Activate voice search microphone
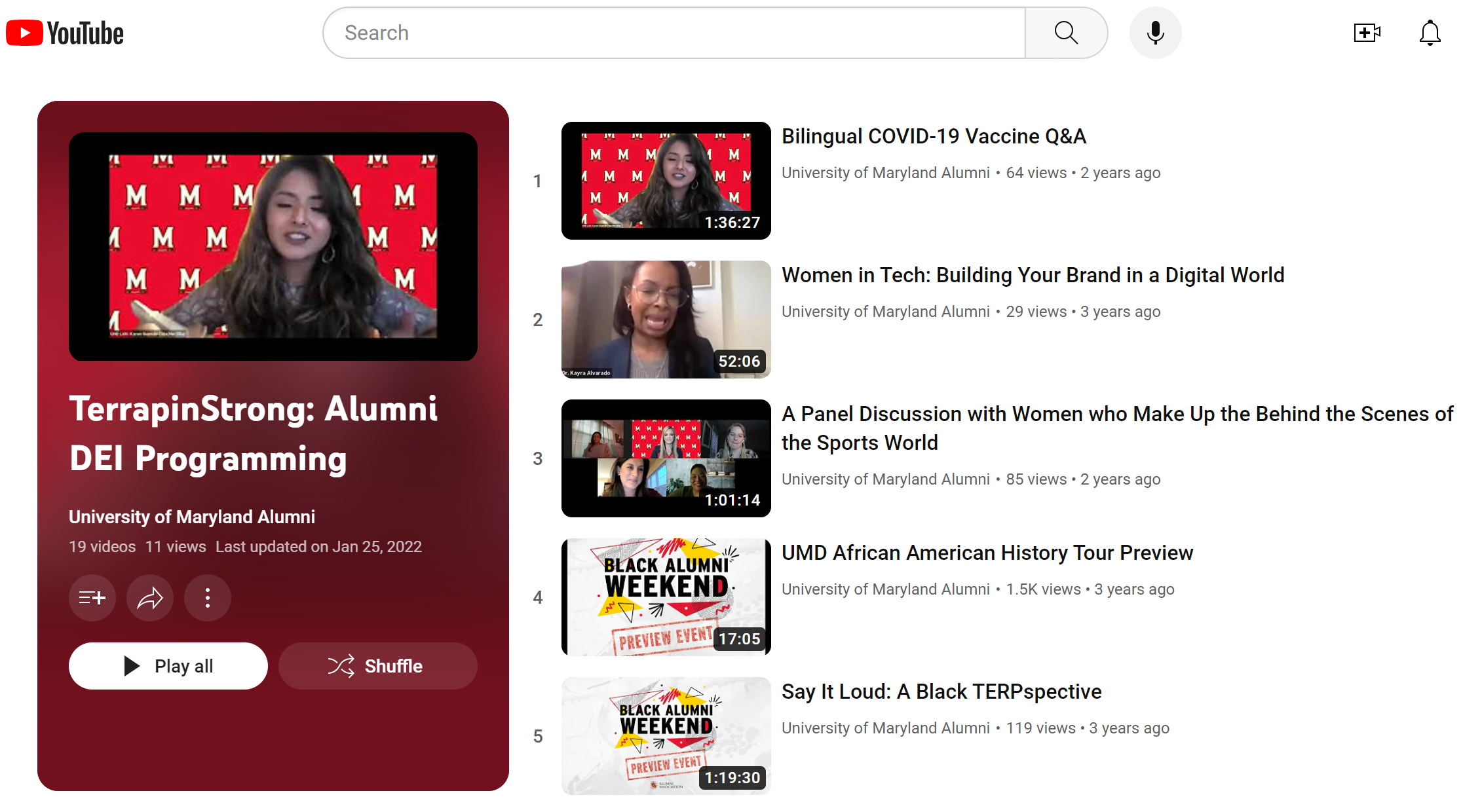 point(1155,33)
